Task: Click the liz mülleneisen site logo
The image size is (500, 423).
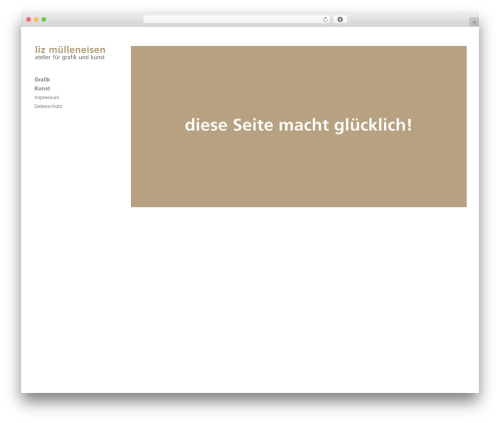Action: [70, 50]
